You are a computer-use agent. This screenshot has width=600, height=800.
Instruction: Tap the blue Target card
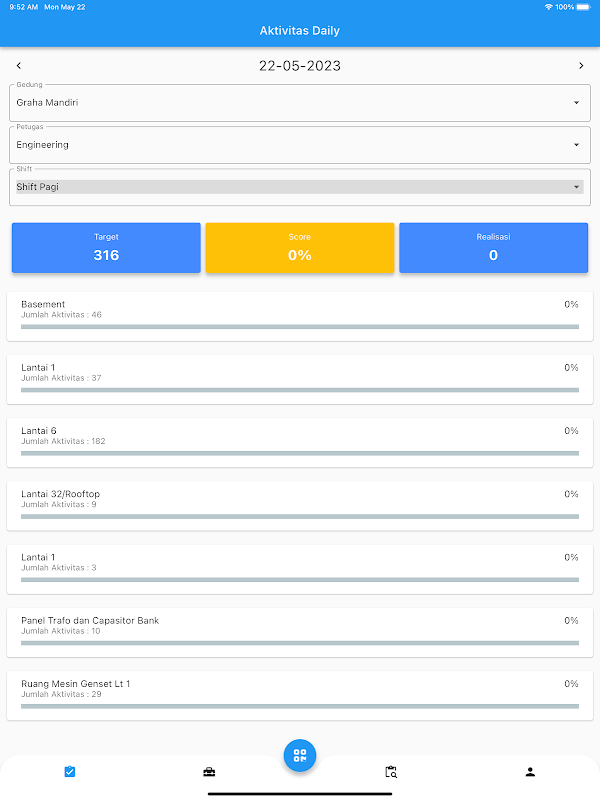tap(106, 248)
